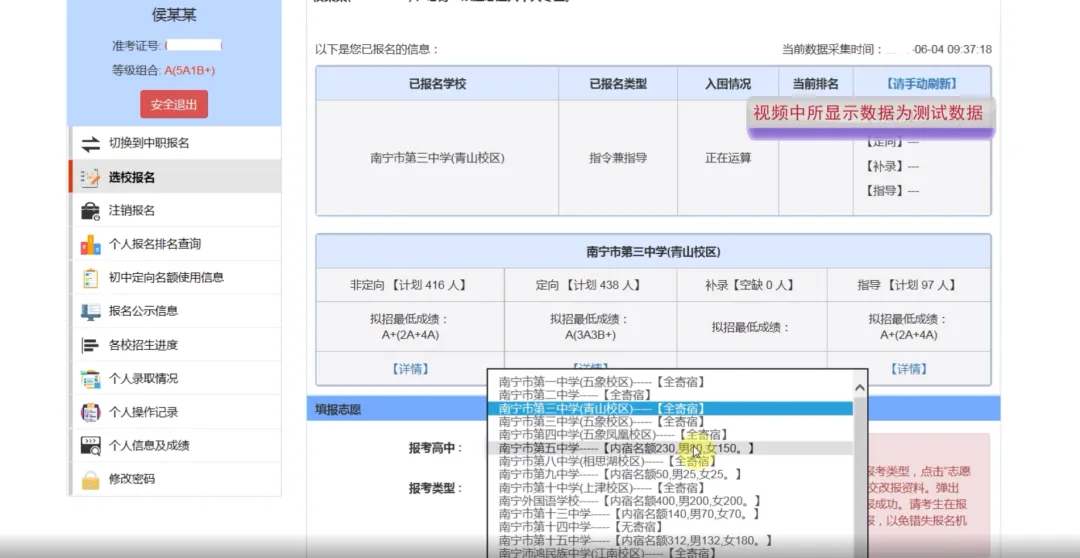Click 等级组合 A(5A1B+) text
Viewport: 1080px width, 558px height.
pos(164,70)
